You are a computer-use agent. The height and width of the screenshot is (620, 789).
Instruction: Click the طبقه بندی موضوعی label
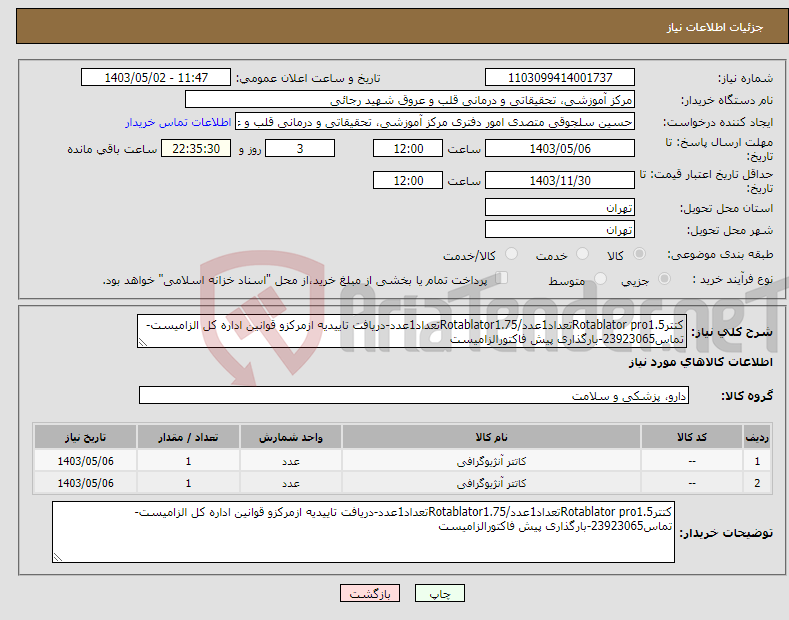tap(720, 255)
